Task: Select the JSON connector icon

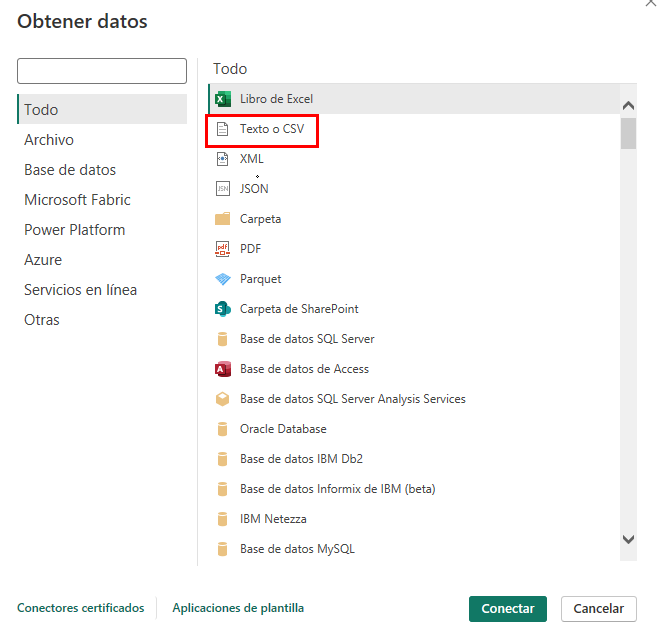Action: 222,189
